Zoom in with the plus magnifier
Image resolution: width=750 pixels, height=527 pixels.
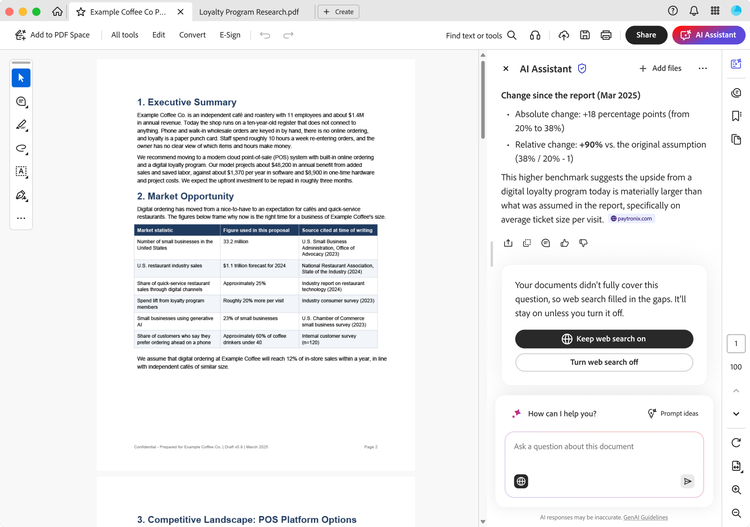click(736, 490)
